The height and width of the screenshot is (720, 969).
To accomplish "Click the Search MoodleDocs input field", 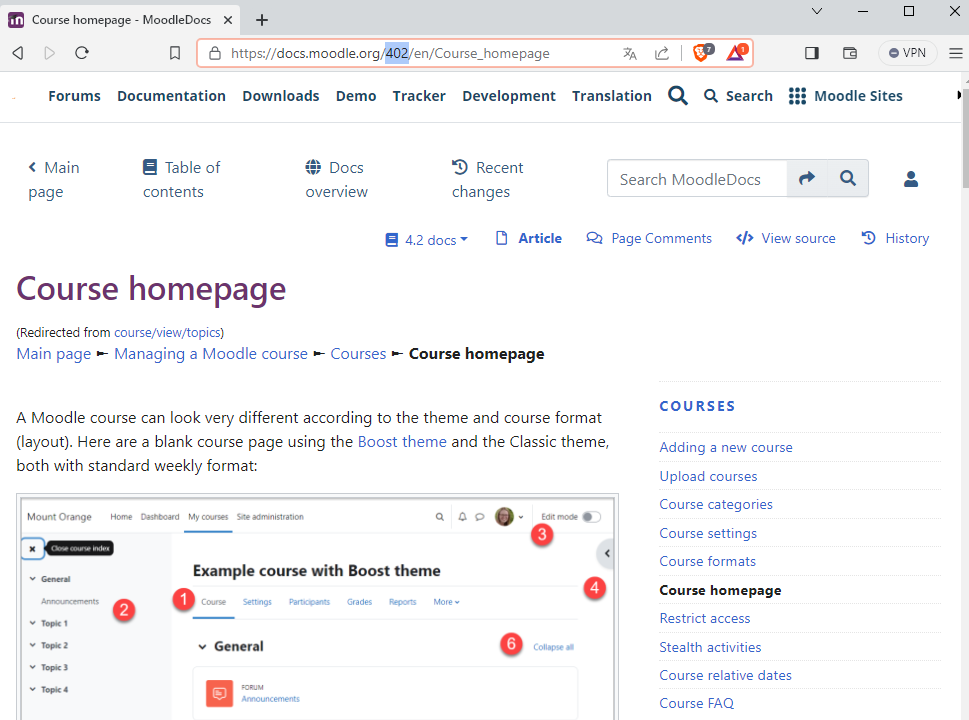I will (x=697, y=179).
